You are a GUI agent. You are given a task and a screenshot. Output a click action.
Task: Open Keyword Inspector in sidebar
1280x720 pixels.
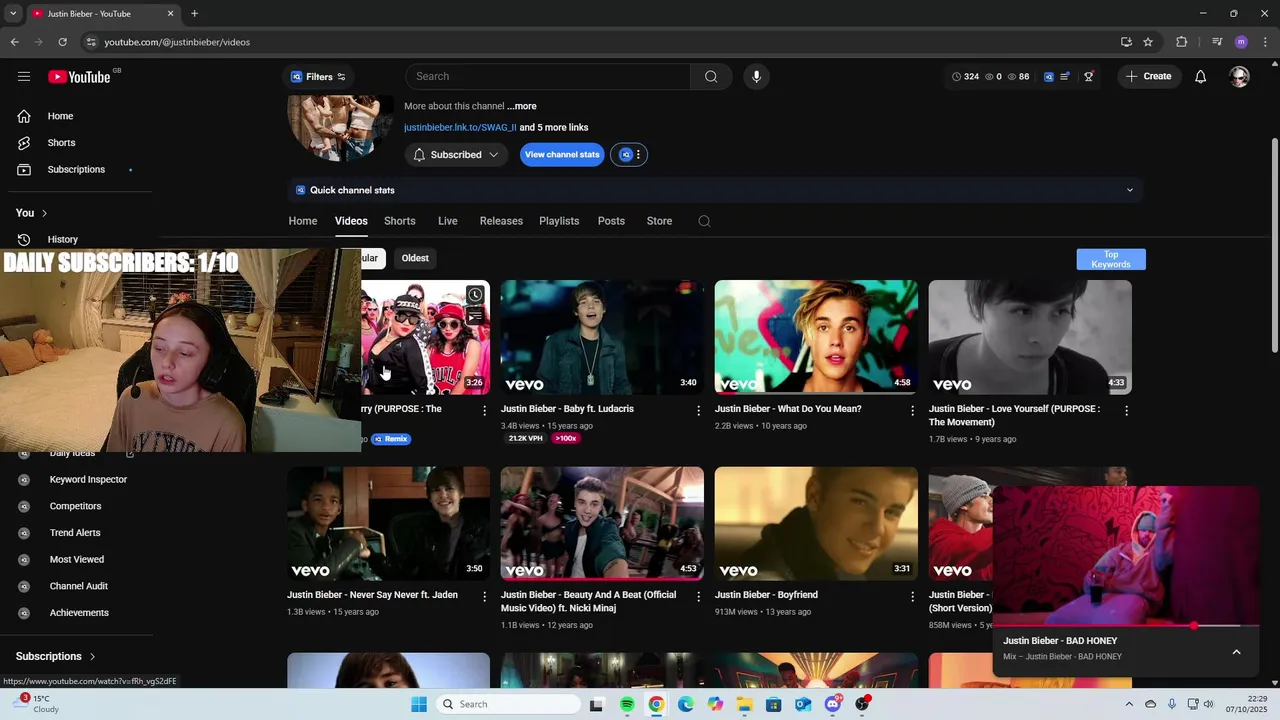point(88,480)
